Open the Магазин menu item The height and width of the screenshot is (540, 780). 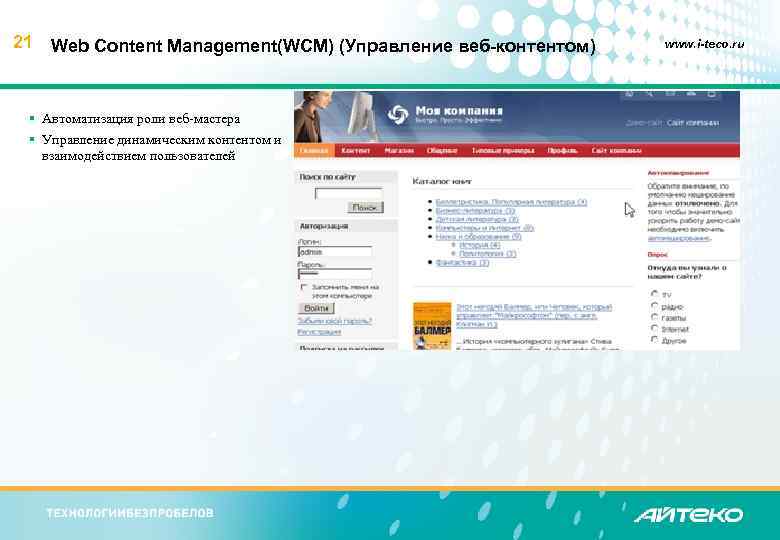pos(399,151)
